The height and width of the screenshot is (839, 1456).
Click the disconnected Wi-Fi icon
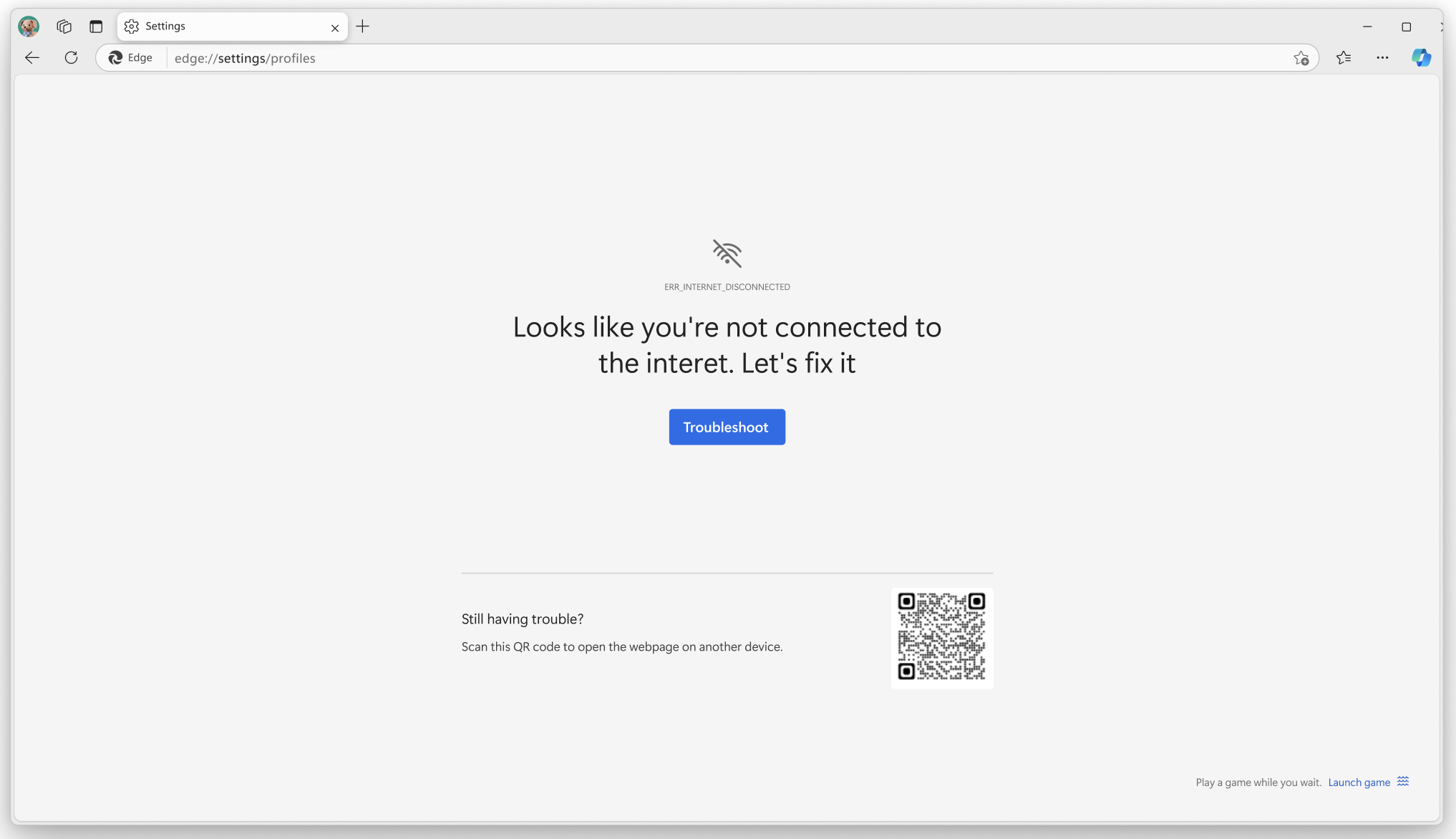(727, 253)
